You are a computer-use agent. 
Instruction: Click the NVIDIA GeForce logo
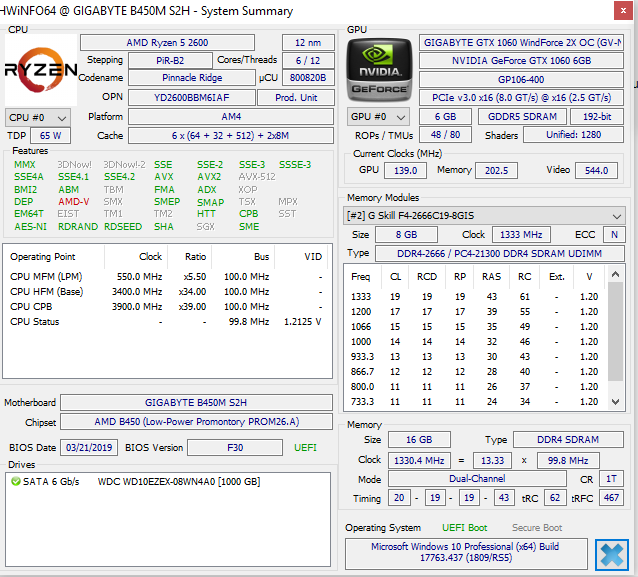point(379,70)
